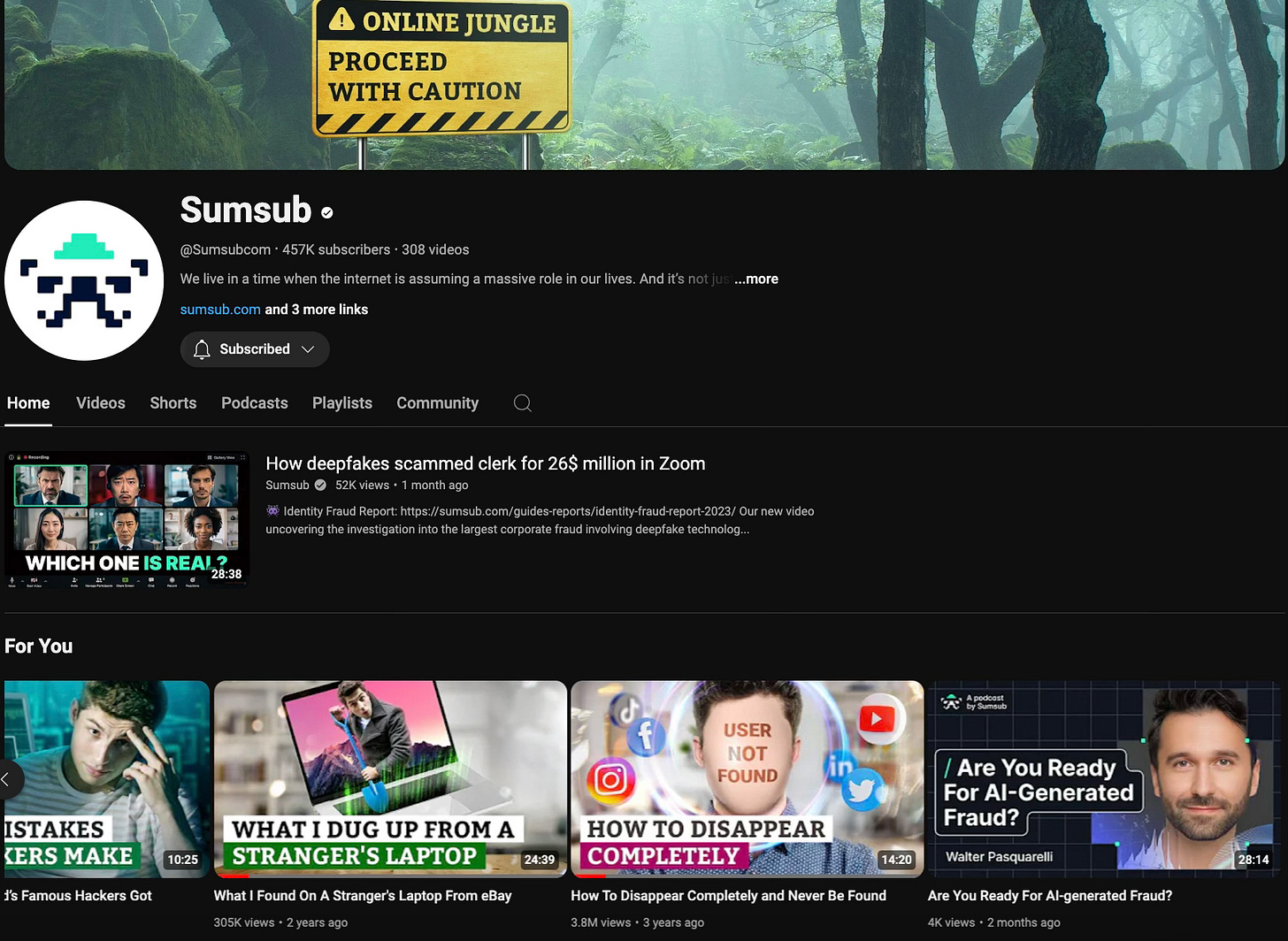1288x941 pixels.
Task: Click the notification bell icon in Subscribed button
Action: (202, 349)
